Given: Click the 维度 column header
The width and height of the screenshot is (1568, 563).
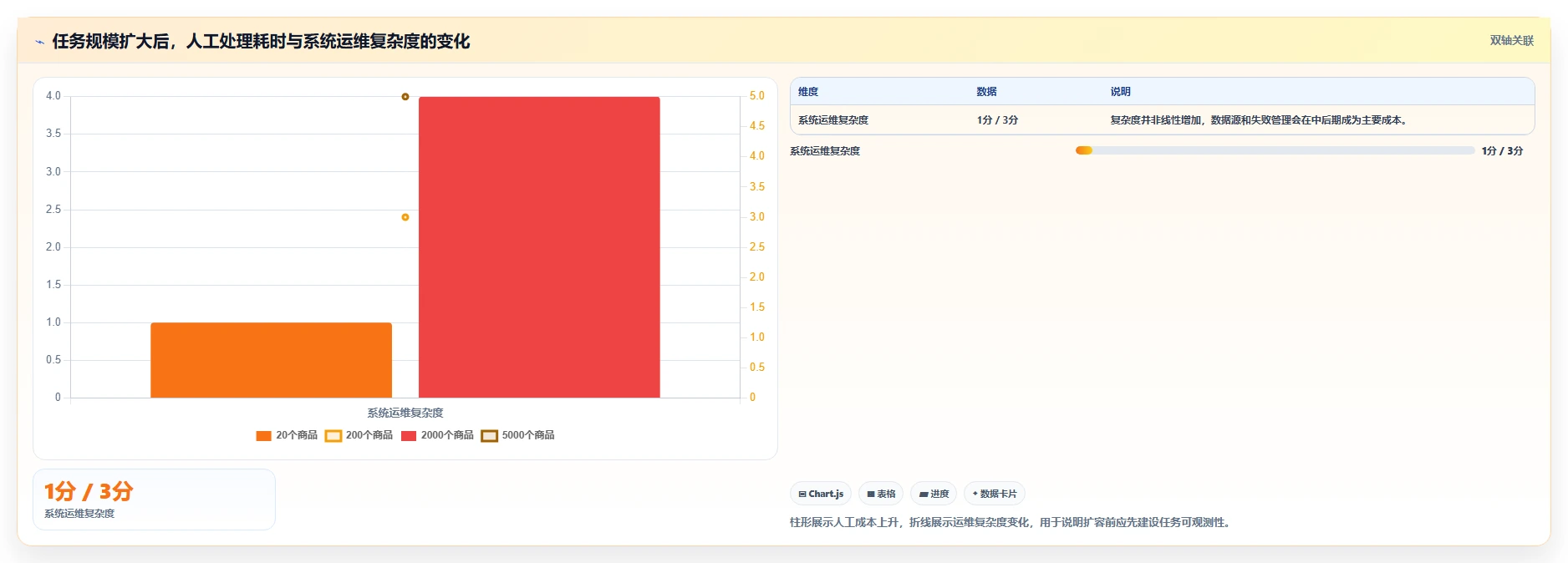Looking at the screenshot, I should pos(808,92).
